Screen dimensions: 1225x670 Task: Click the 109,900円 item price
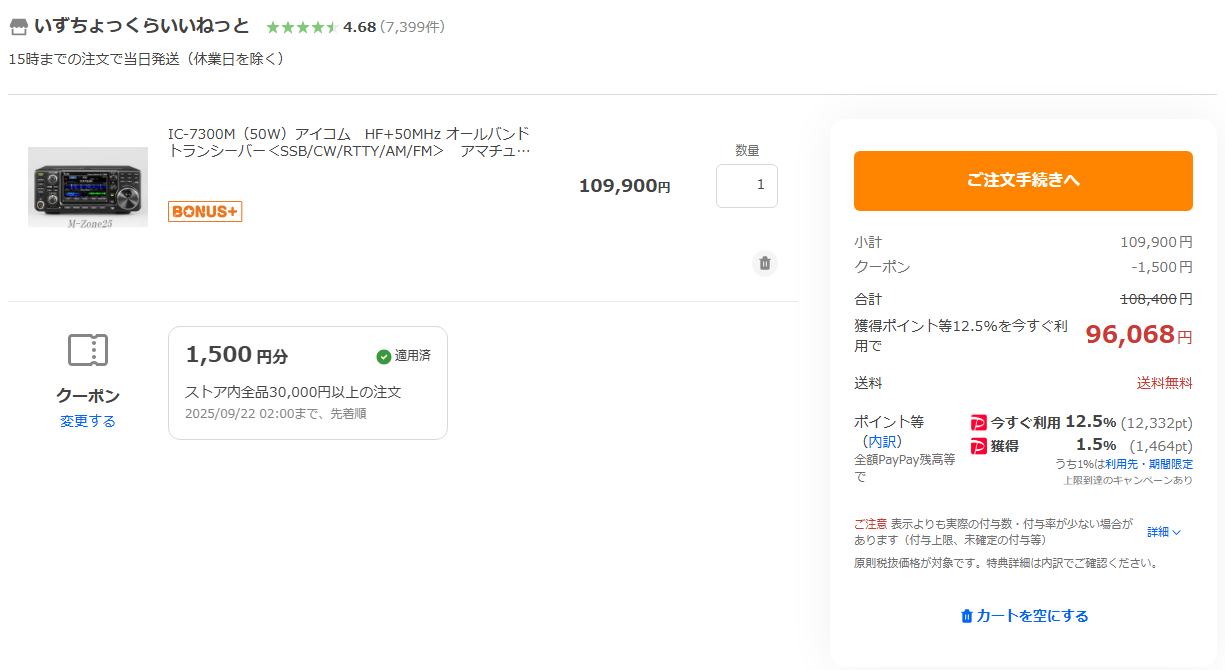click(x=624, y=186)
